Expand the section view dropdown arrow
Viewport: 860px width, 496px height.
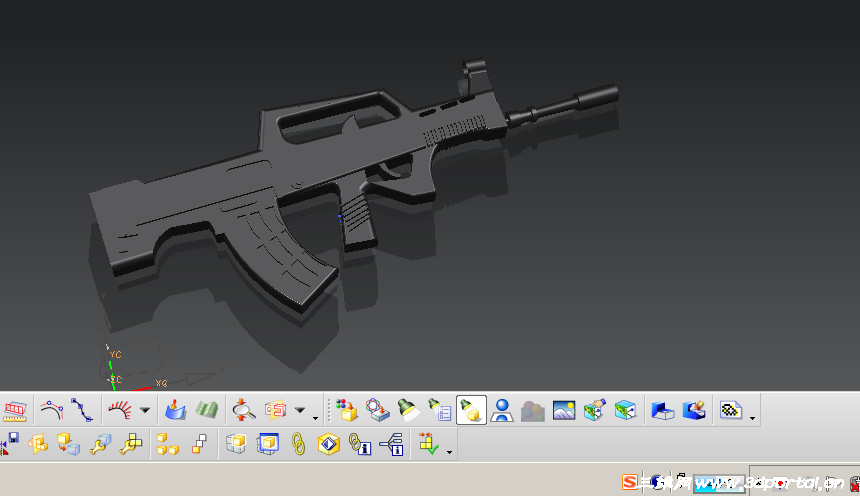[299, 410]
